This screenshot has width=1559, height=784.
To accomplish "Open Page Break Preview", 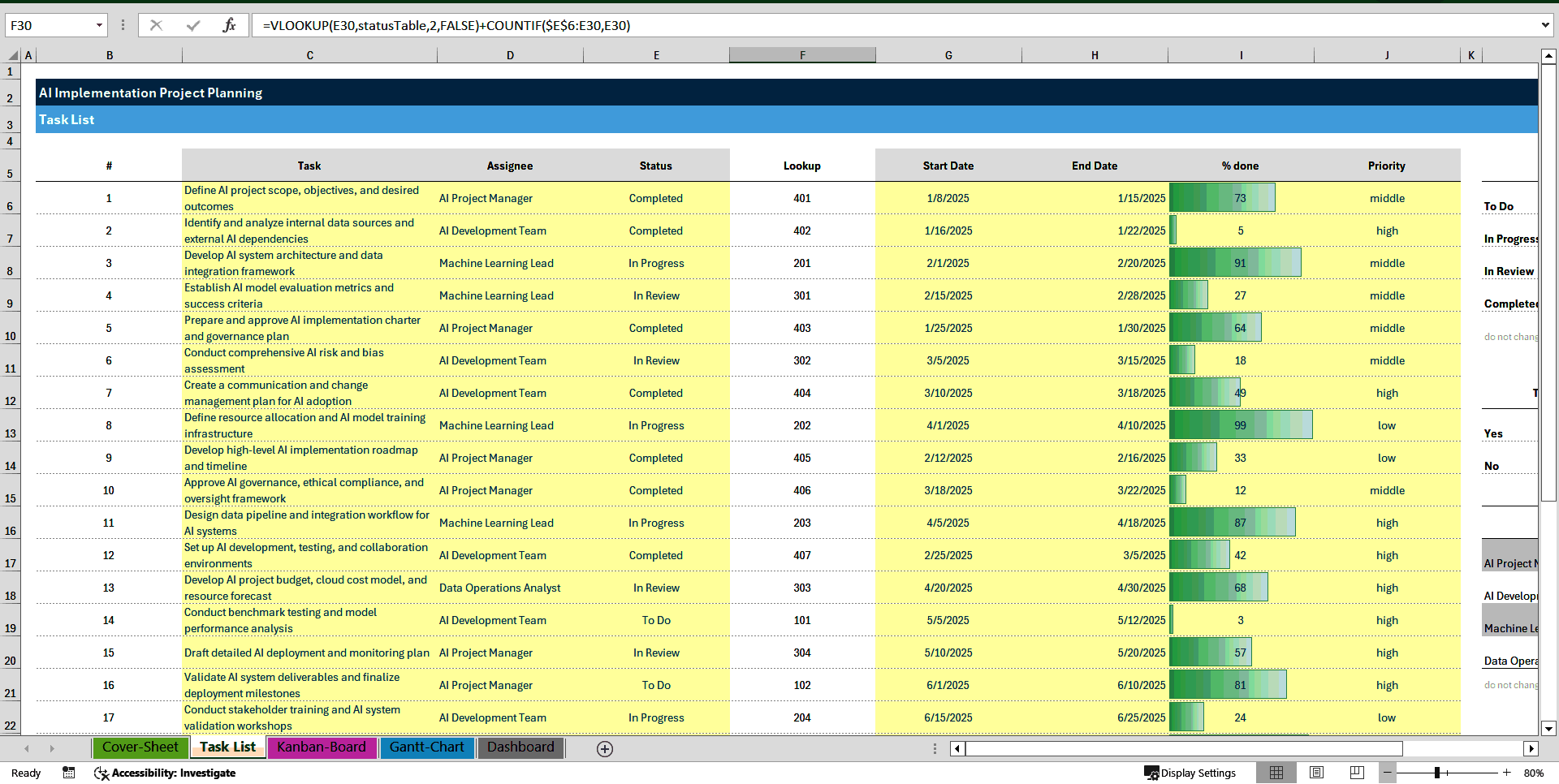I will (x=1356, y=773).
